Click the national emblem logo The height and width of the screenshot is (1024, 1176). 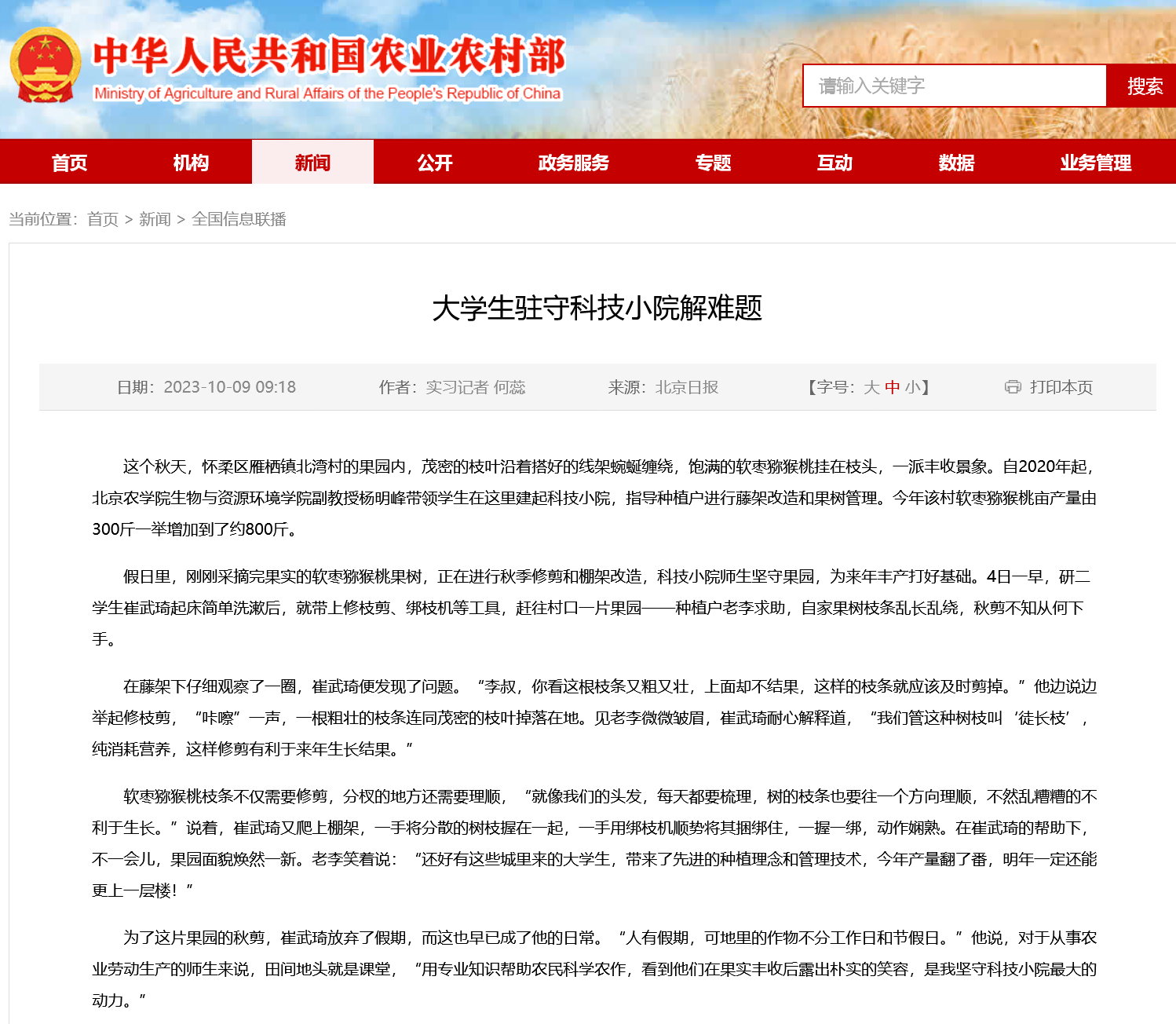[46, 66]
